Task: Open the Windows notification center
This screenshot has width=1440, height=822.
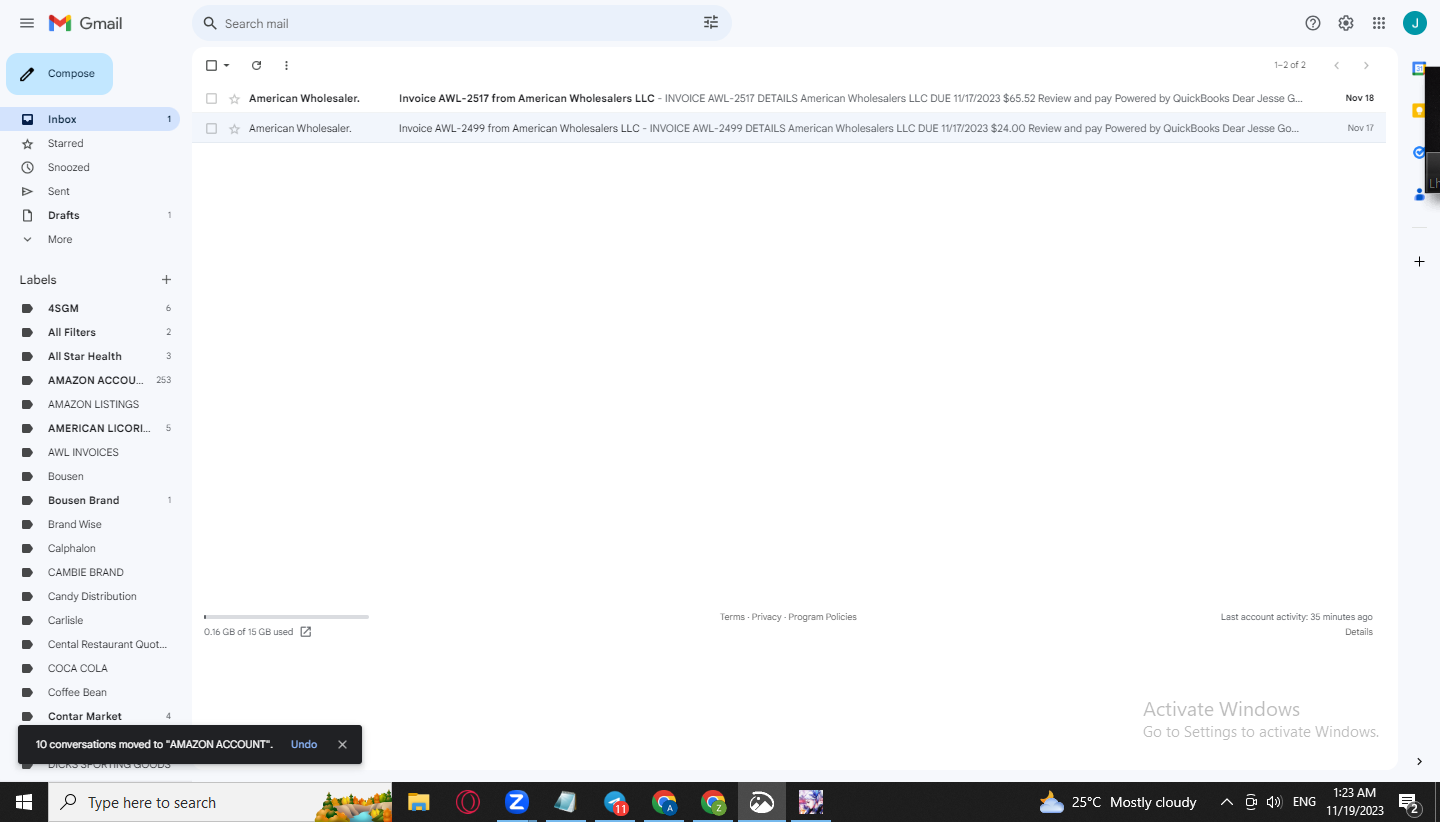Action: (x=1409, y=802)
